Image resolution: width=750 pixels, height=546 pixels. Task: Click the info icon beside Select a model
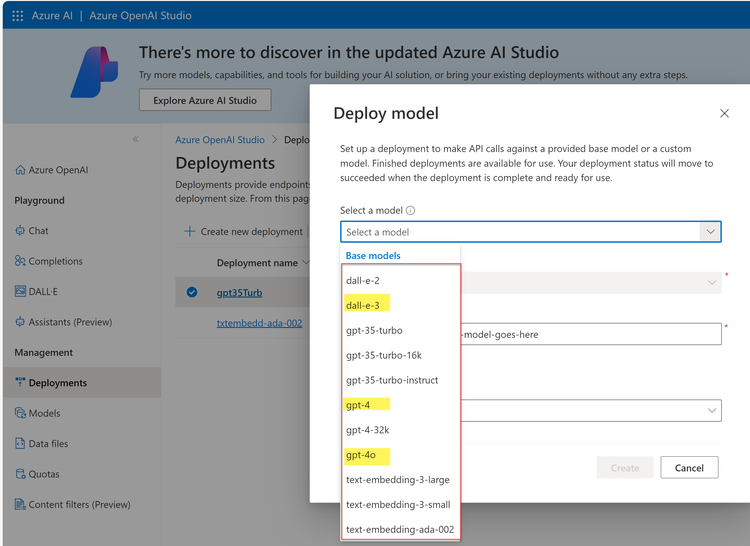[411, 211]
